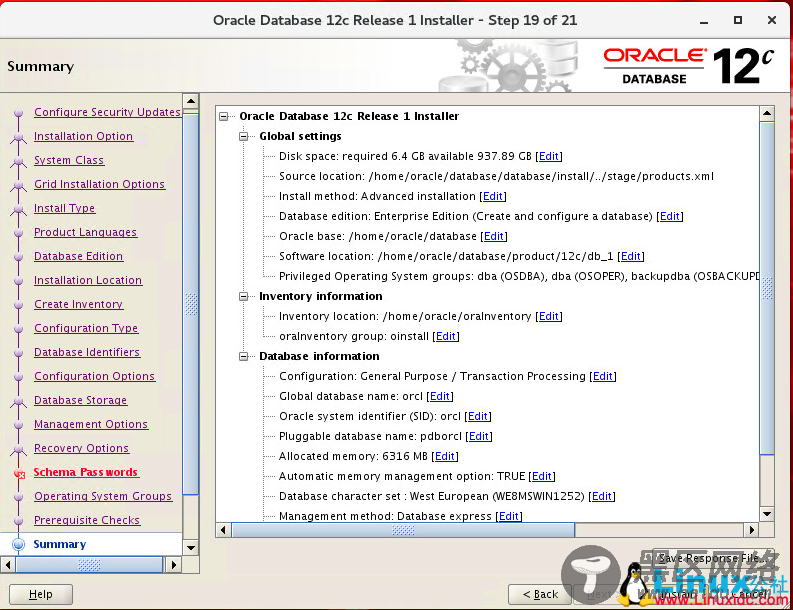Image resolution: width=793 pixels, height=610 pixels.
Task: Collapse the Global settings tree node
Action: click(244, 137)
